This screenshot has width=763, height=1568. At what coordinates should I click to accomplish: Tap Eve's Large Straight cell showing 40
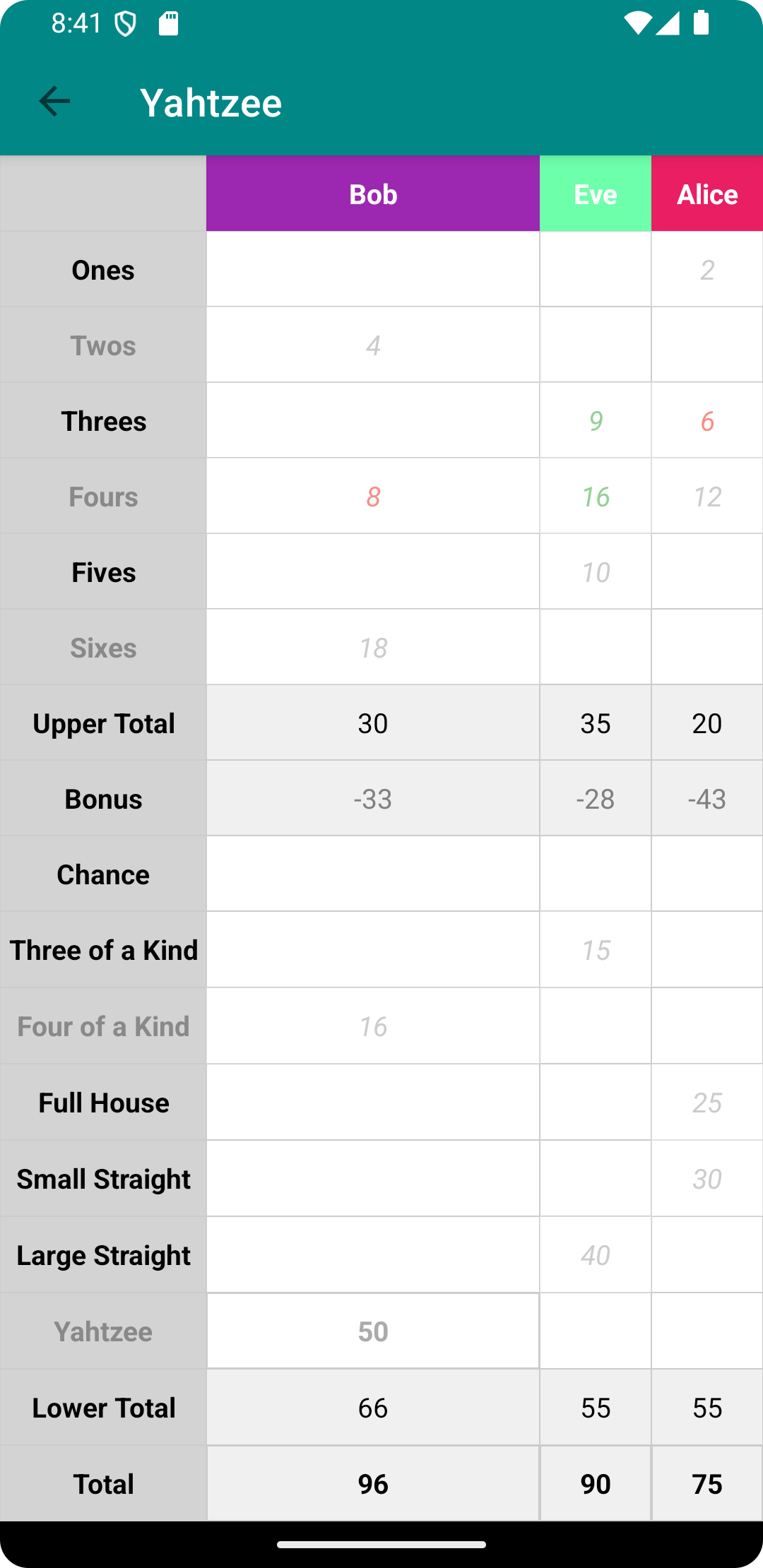point(596,1254)
